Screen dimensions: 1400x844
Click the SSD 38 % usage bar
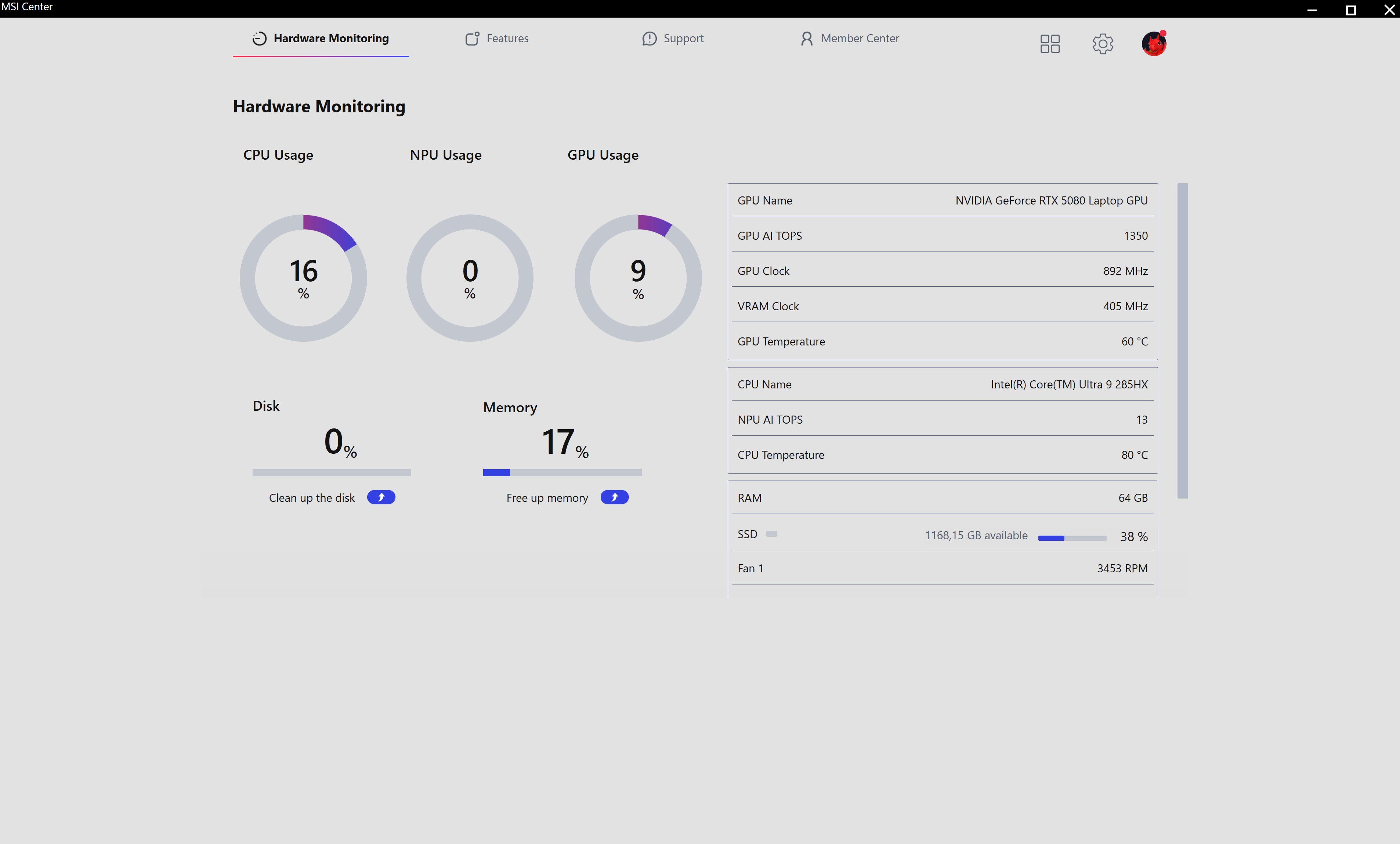1072,537
